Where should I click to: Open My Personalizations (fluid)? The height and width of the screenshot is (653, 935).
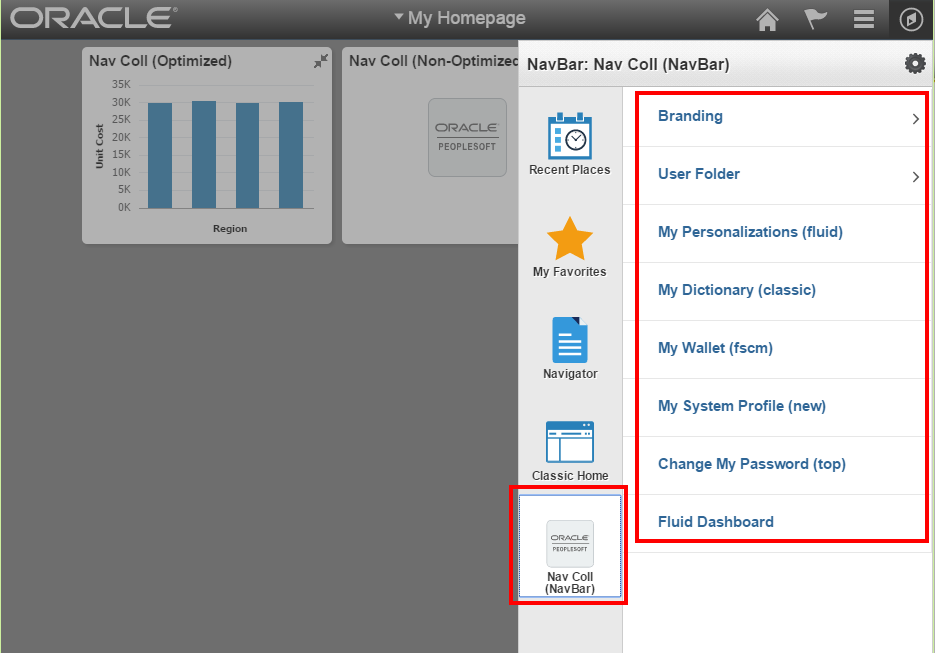(750, 232)
